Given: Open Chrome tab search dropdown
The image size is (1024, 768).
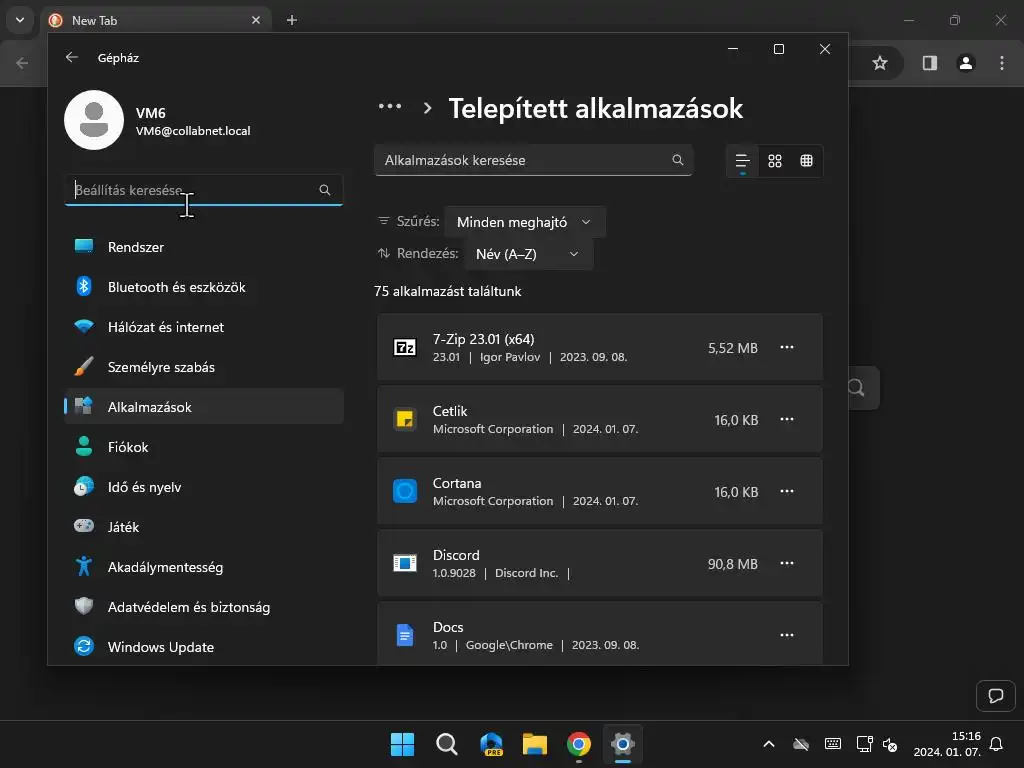Looking at the screenshot, I should point(20,20).
